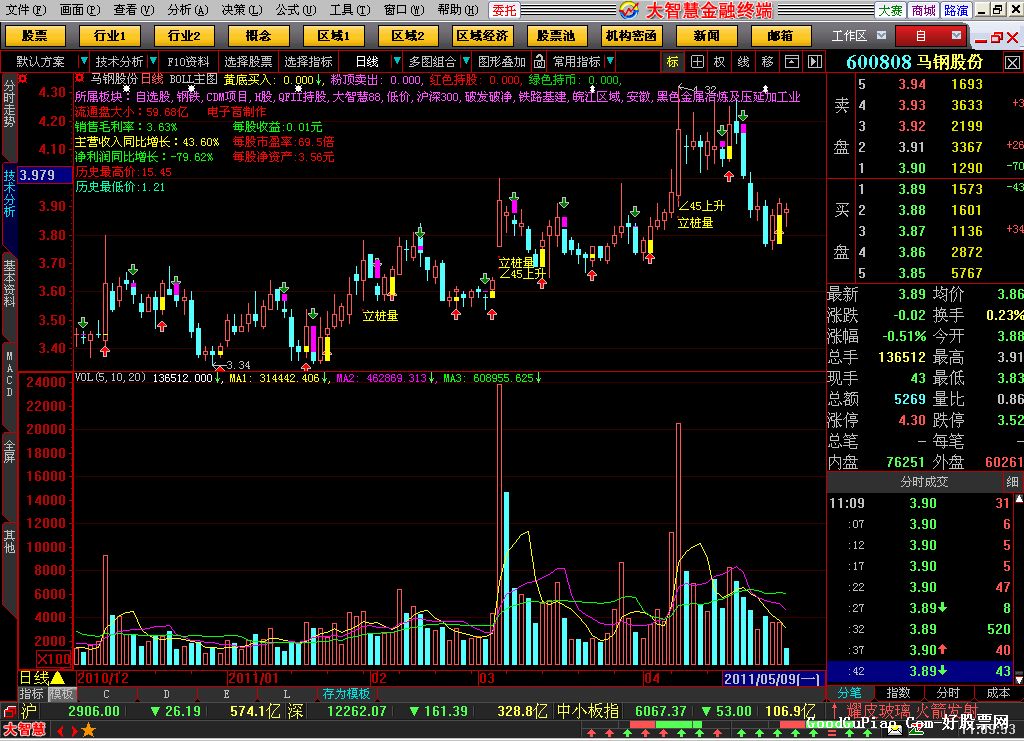Click the 股票池 yellow button
This screenshot has height=741, width=1024.
click(x=555, y=36)
